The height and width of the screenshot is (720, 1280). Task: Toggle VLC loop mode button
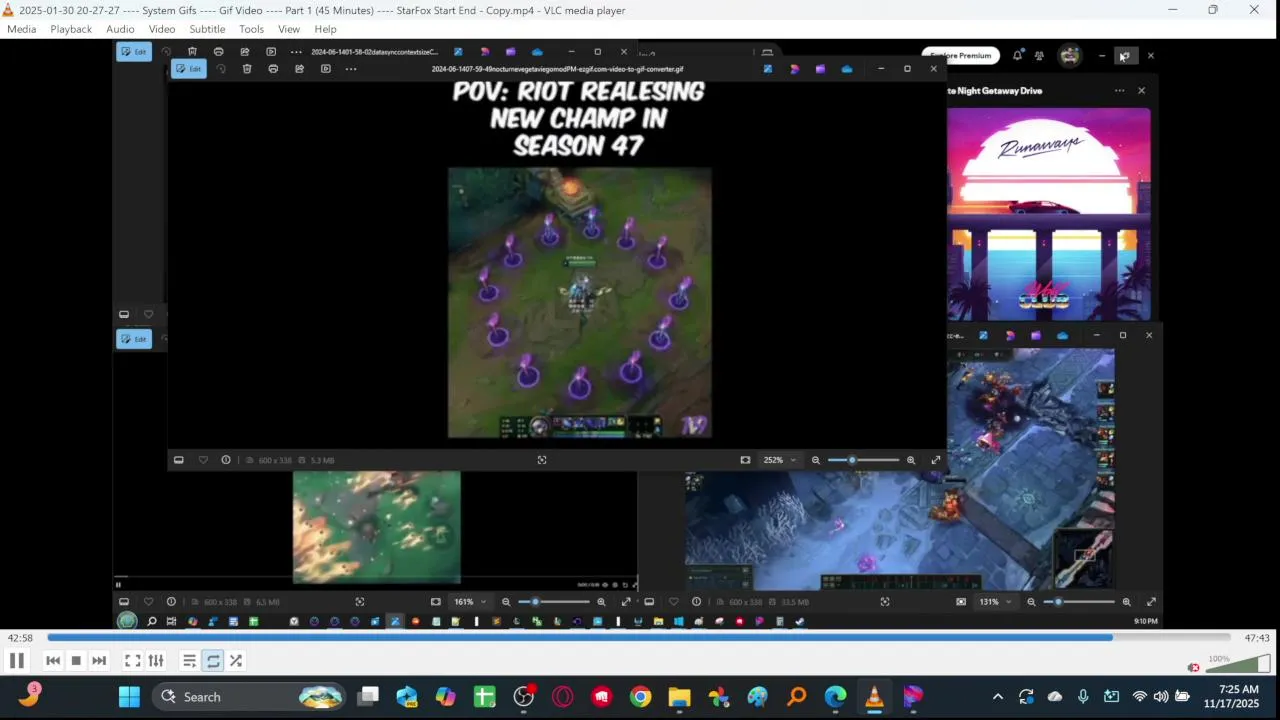[x=213, y=660]
